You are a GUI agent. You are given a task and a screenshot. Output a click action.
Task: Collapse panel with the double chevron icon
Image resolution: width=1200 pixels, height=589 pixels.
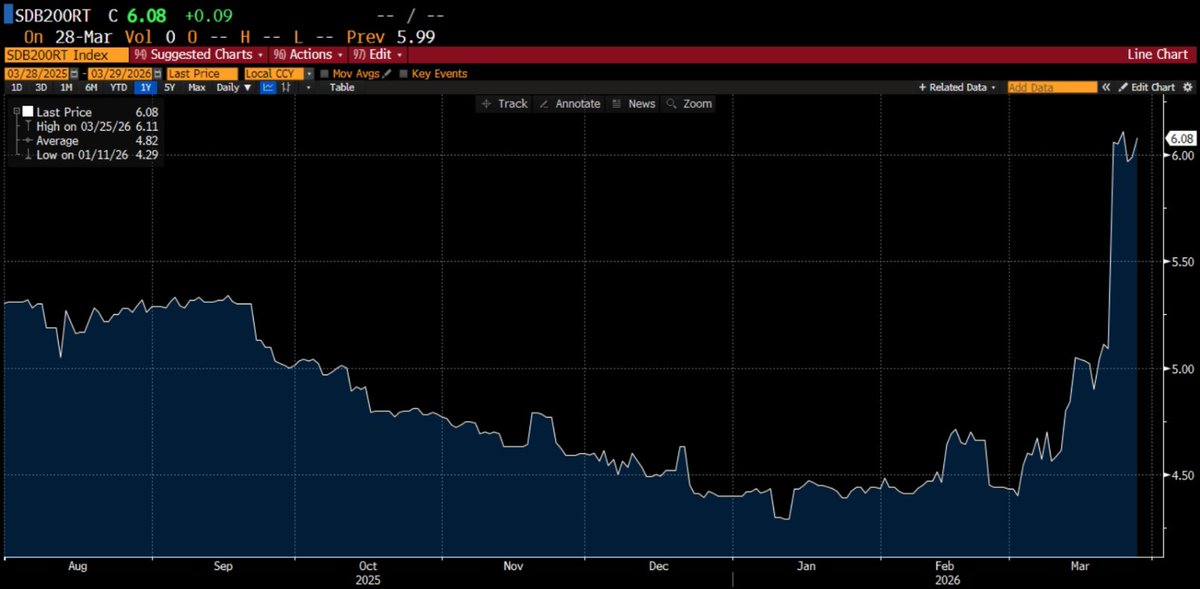point(1106,87)
